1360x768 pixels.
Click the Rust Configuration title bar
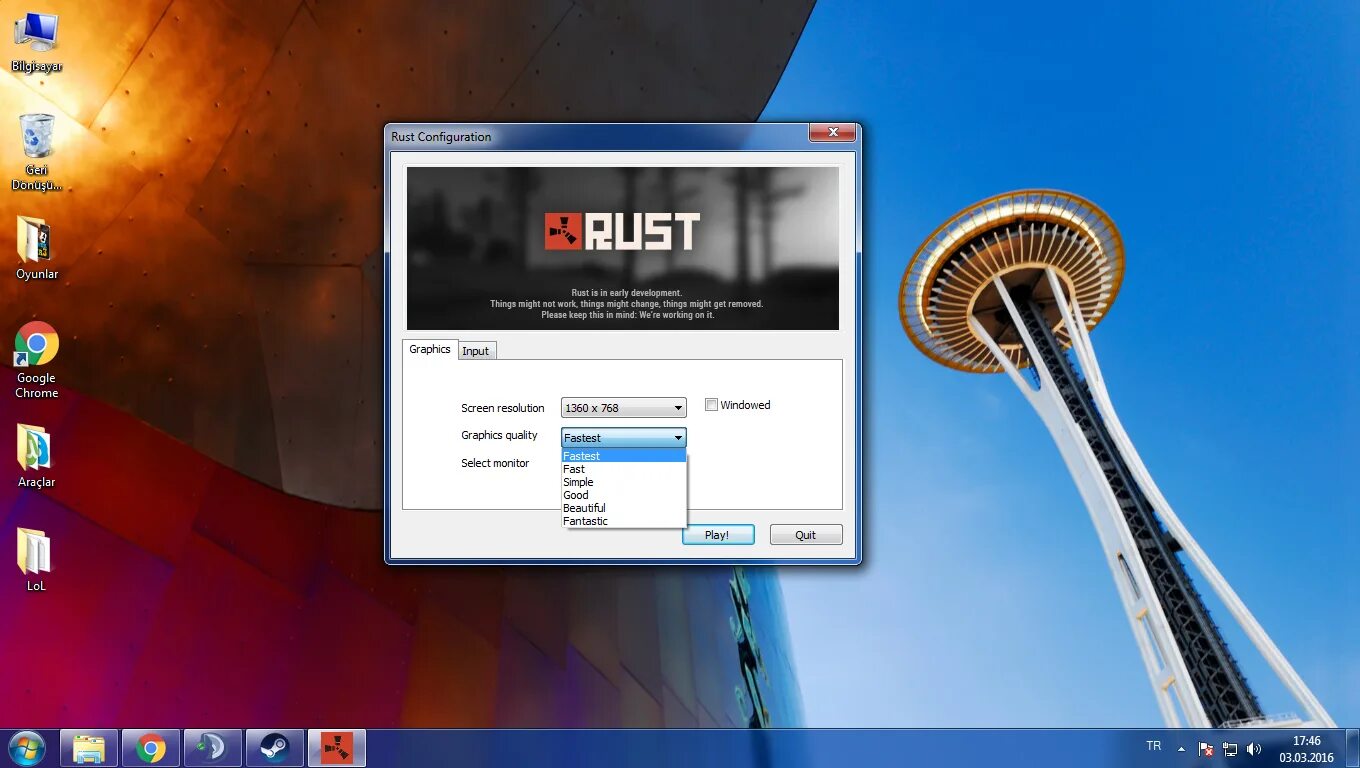click(x=597, y=136)
